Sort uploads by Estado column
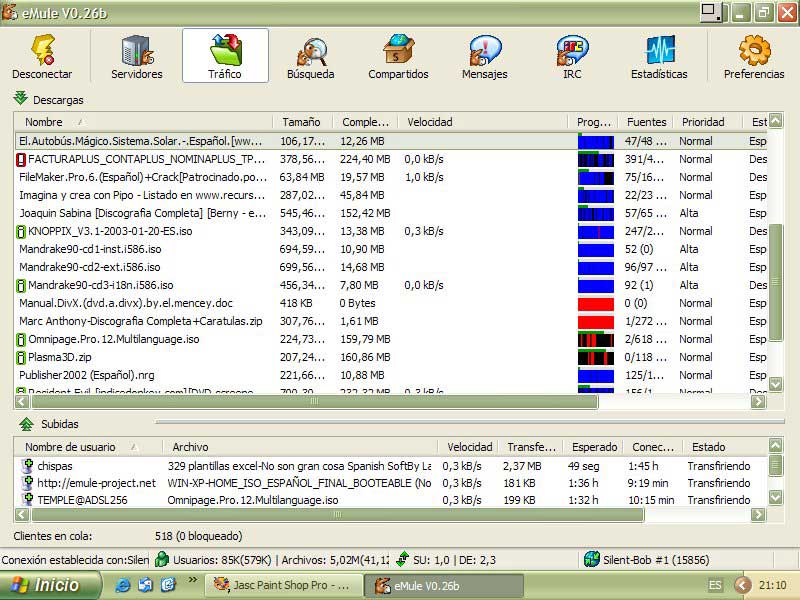 click(726, 447)
